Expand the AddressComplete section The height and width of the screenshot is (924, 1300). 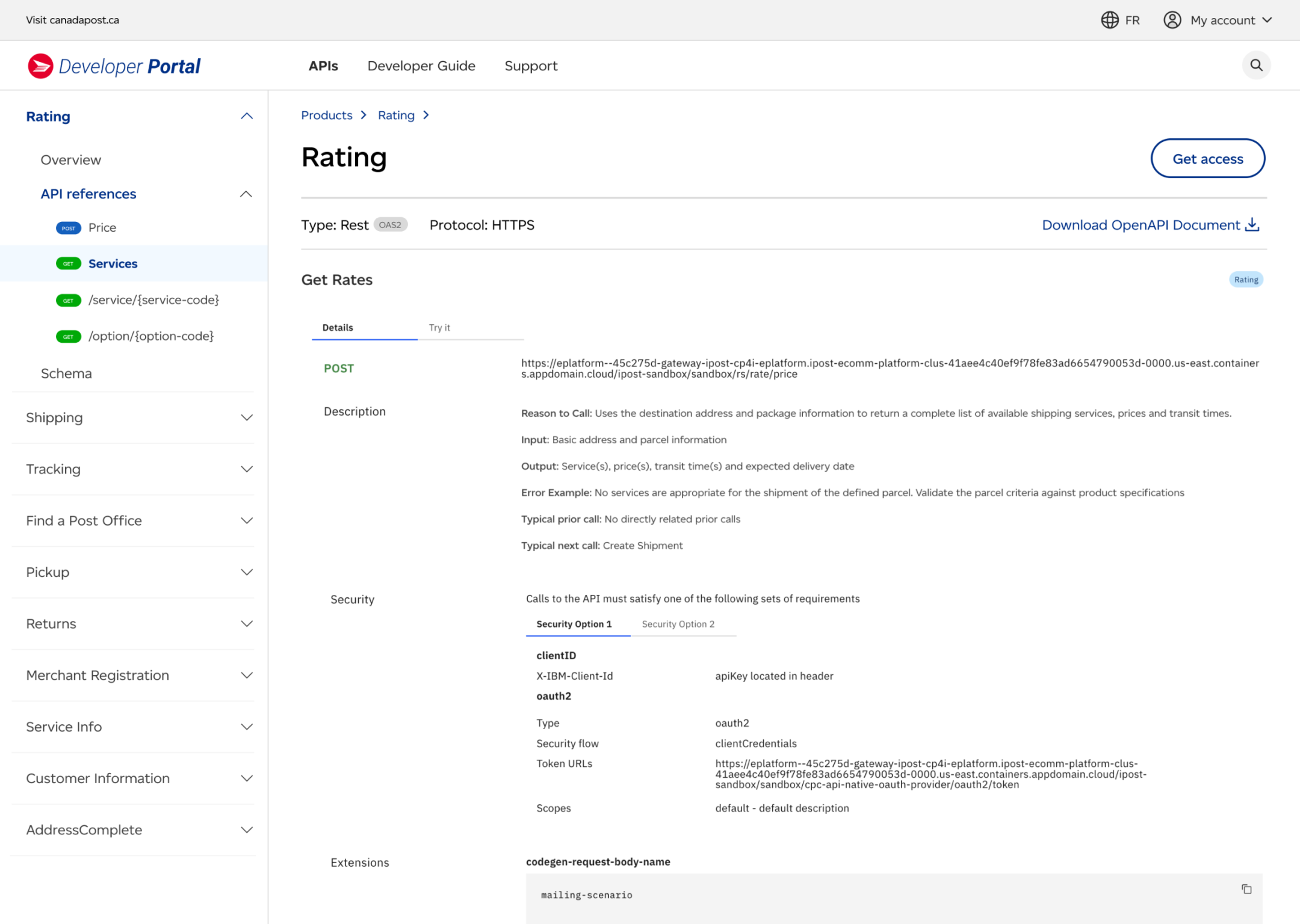(247, 830)
